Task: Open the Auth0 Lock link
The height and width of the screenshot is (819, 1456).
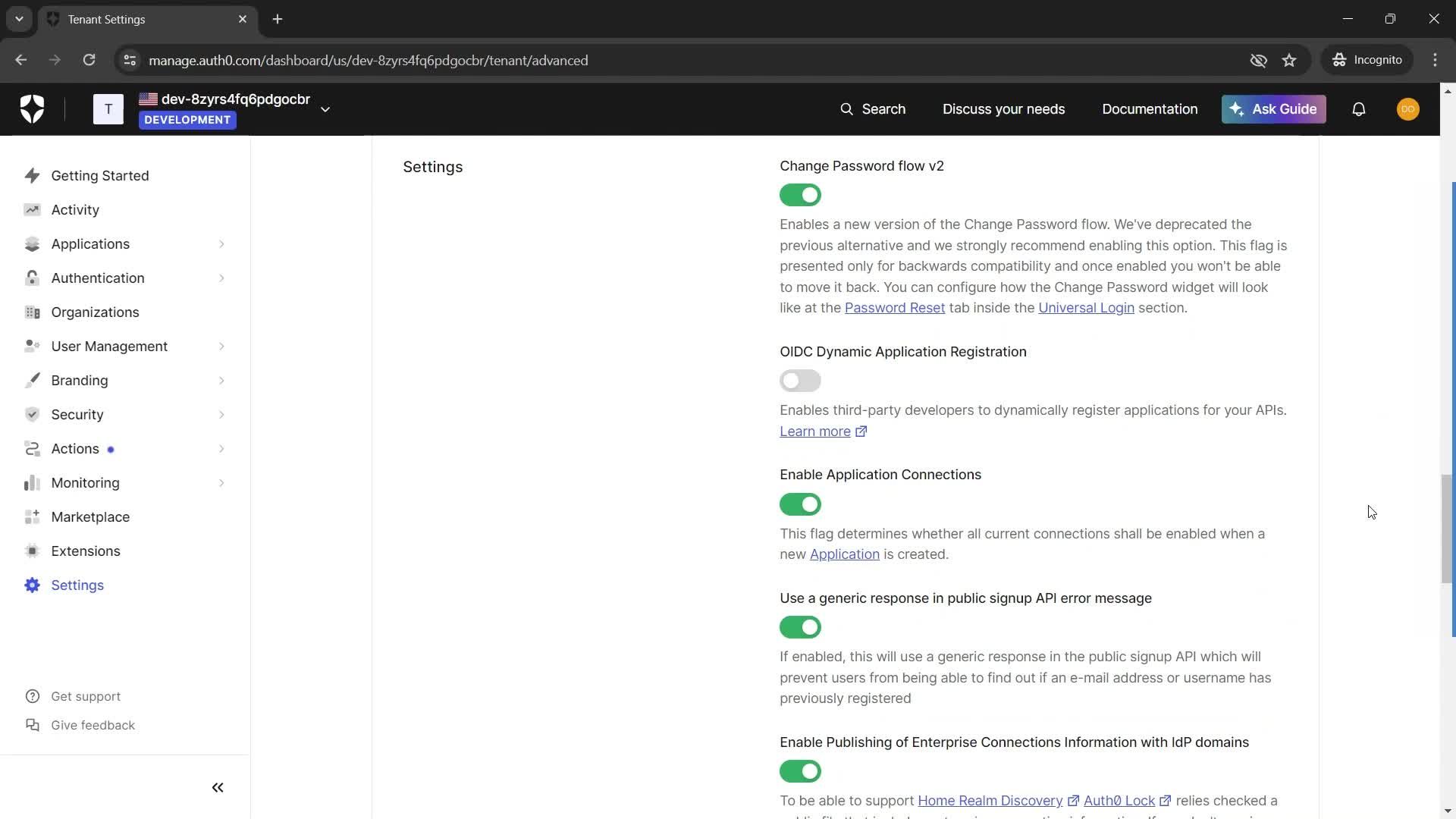Action: 1127,801
